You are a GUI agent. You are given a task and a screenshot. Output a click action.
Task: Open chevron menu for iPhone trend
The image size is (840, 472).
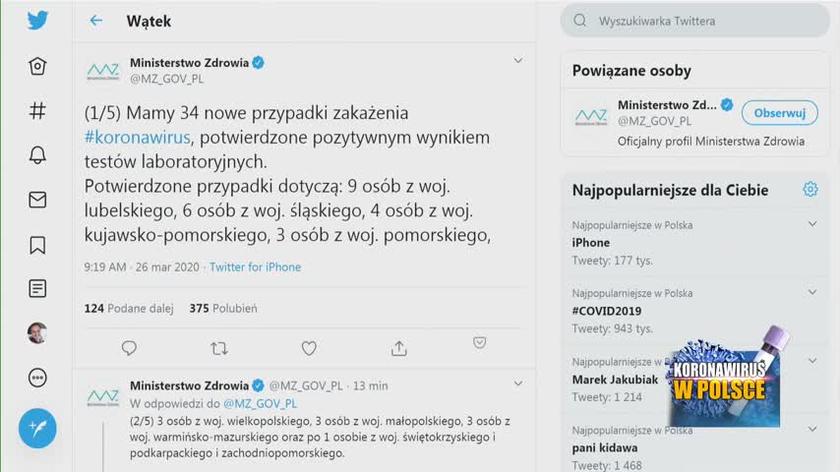811,226
